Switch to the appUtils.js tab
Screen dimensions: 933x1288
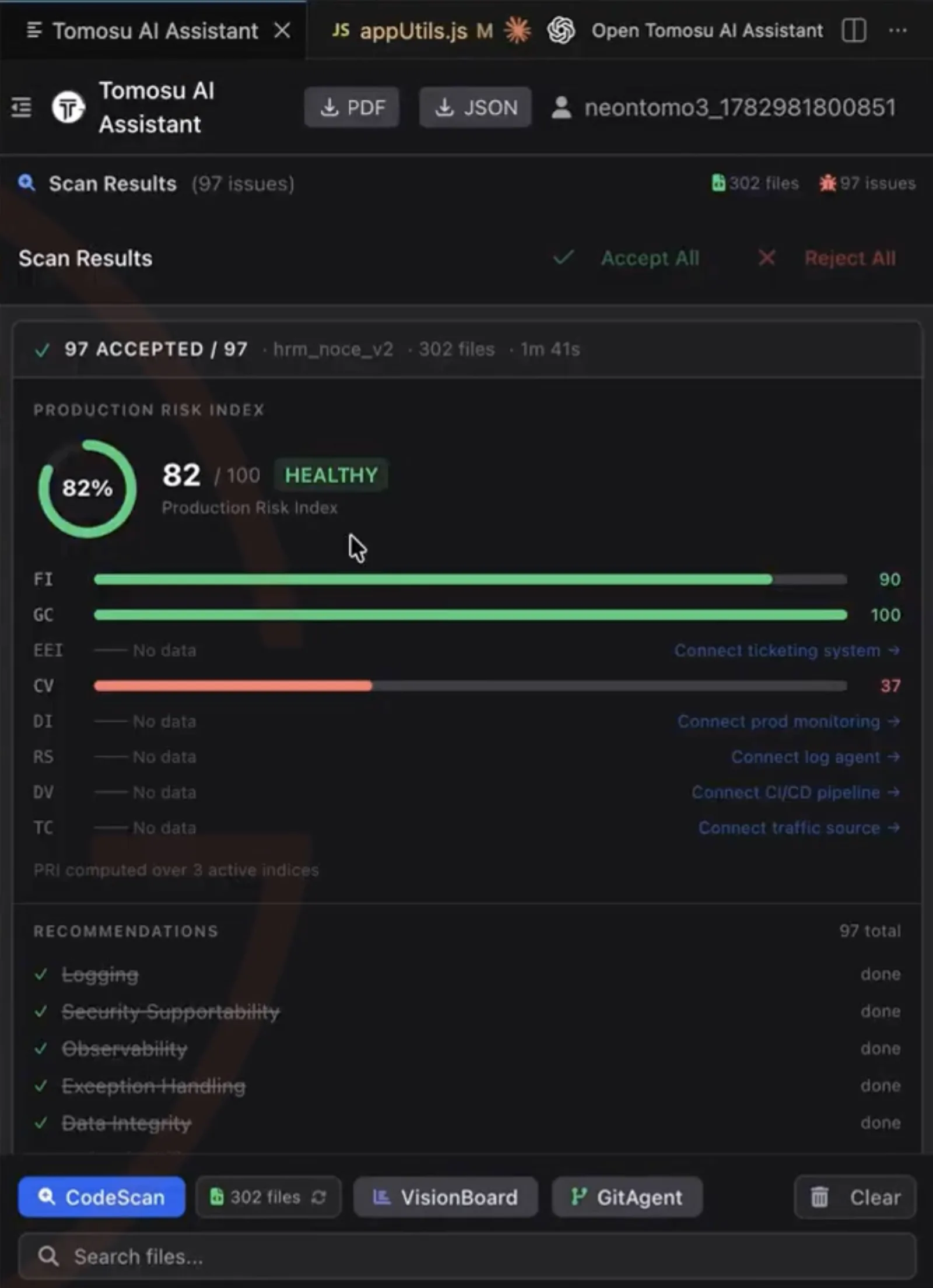[x=413, y=31]
